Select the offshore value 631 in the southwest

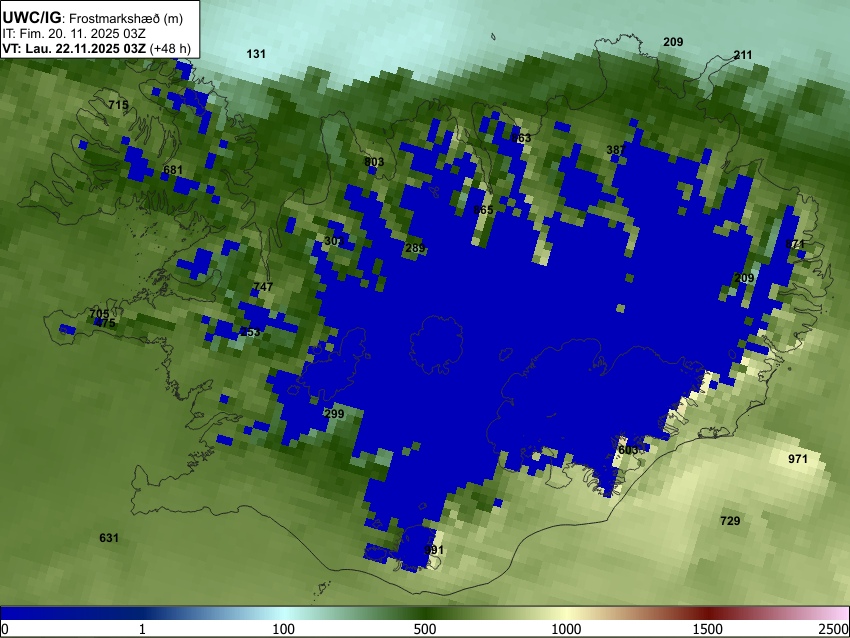pos(109,538)
